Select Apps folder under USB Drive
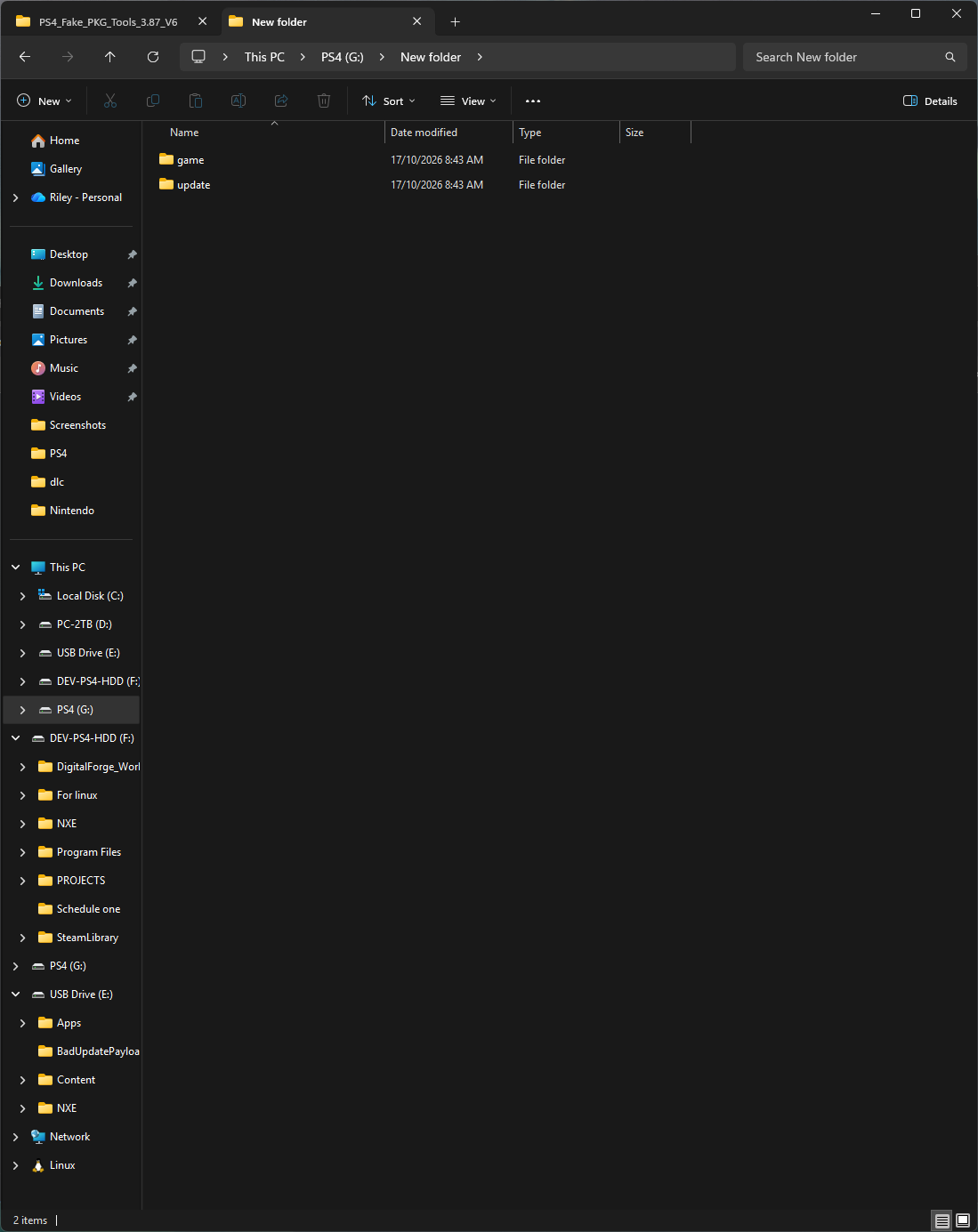The width and height of the screenshot is (978, 1232). pyautogui.click(x=61, y=1023)
